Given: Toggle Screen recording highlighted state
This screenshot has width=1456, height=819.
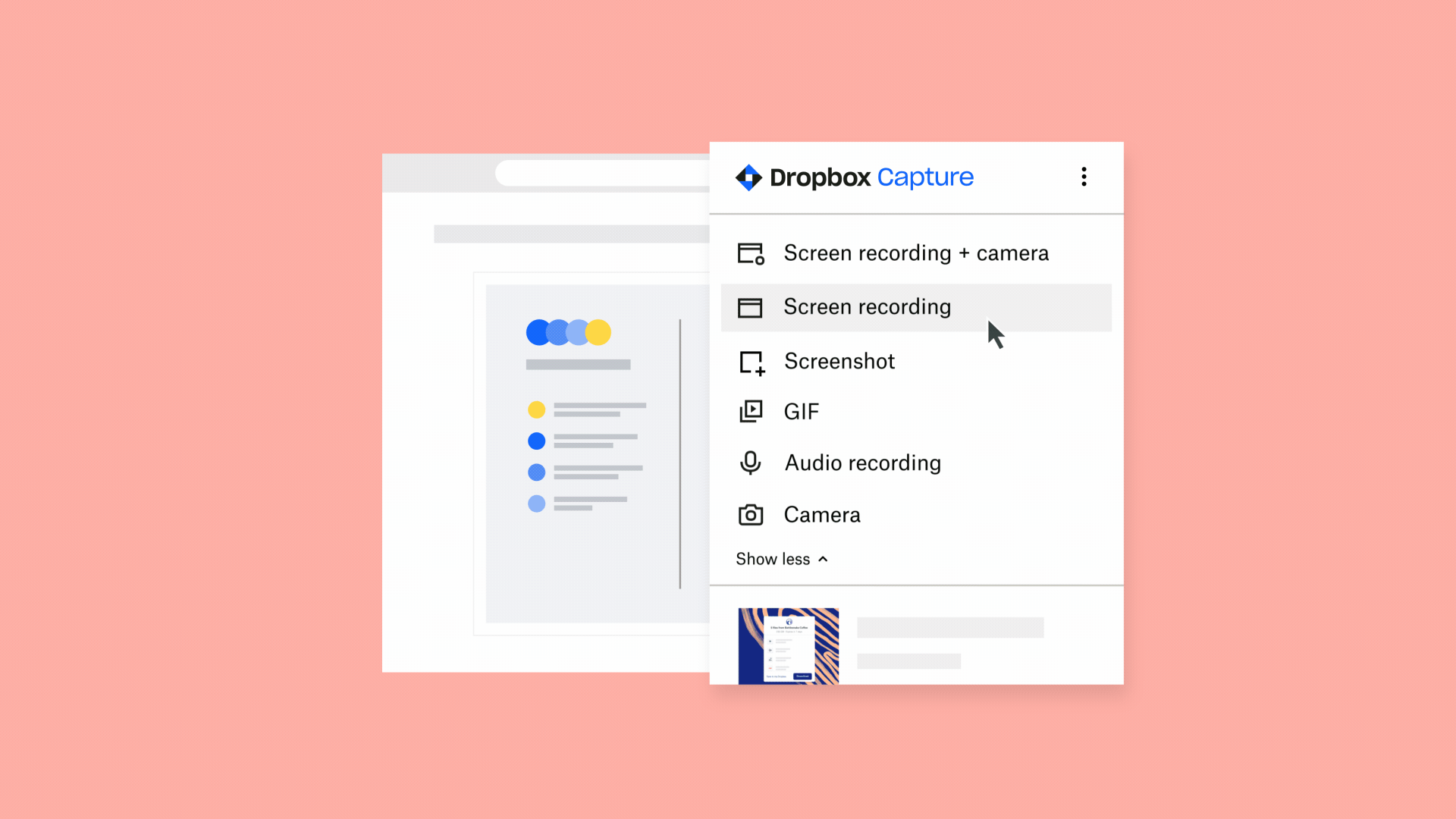Looking at the screenshot, I should (916, 307).
